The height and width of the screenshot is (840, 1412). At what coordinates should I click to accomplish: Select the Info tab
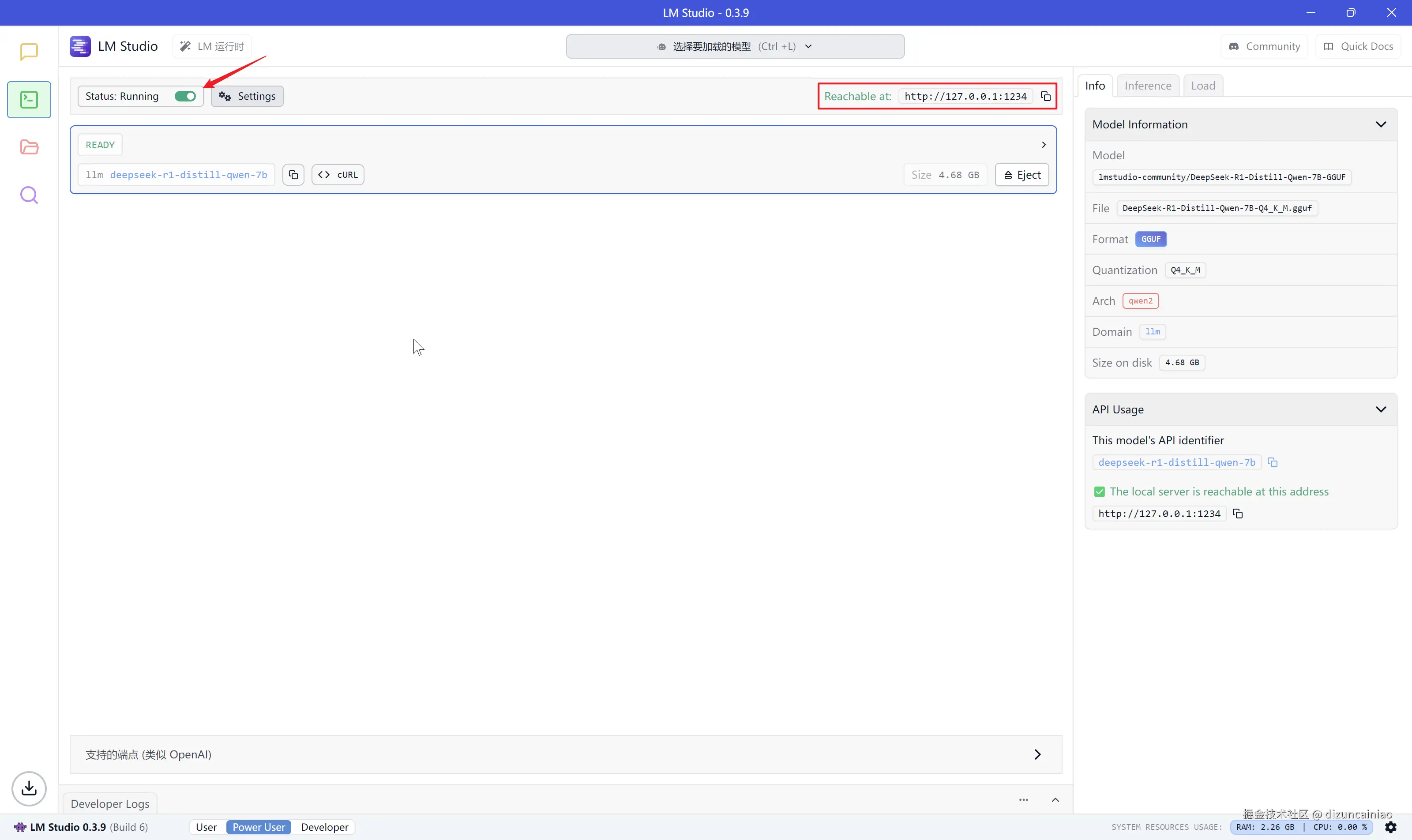[x=1095, y=86]
